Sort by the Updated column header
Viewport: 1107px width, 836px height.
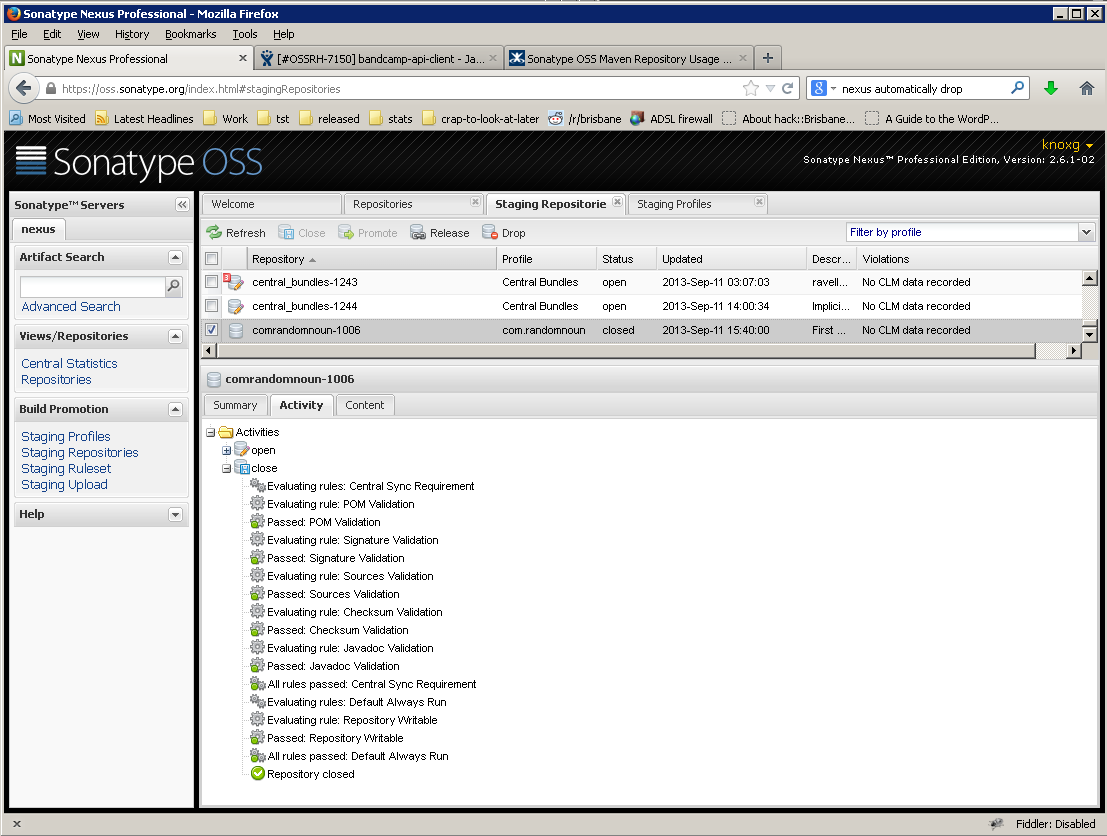click(x=731, y=258)
